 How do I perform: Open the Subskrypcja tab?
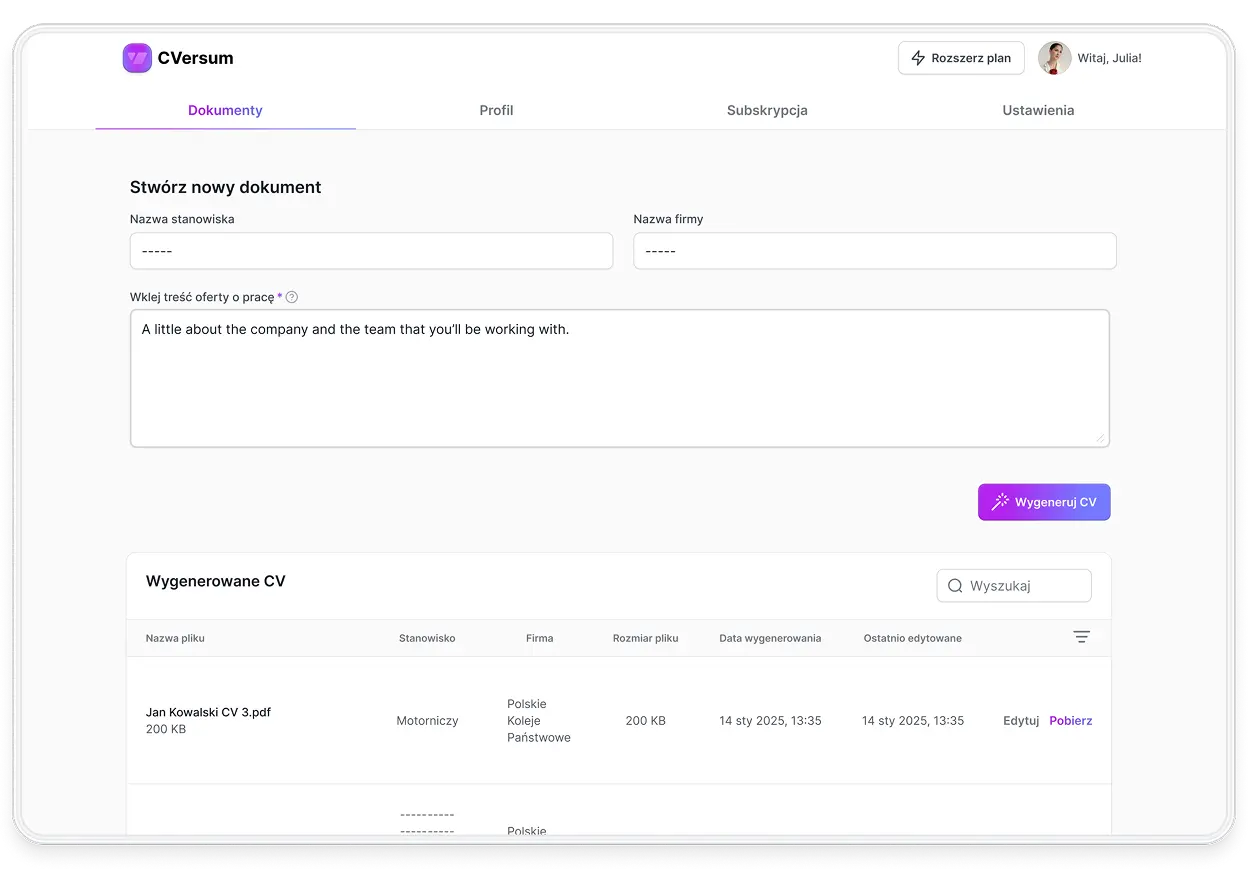767,110
